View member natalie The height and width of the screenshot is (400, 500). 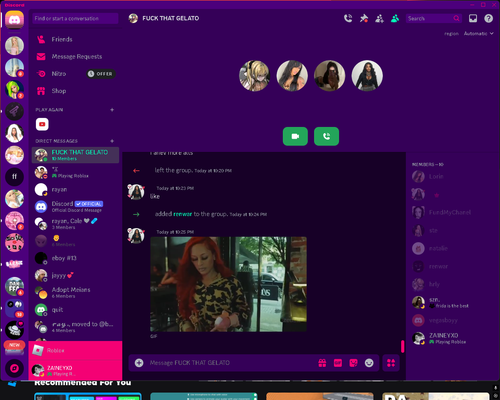[x=452, y=248]
